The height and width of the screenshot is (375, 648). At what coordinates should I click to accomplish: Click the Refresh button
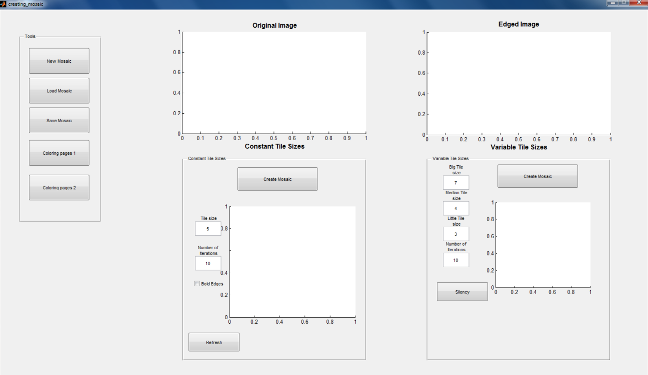tap(214, 342)
